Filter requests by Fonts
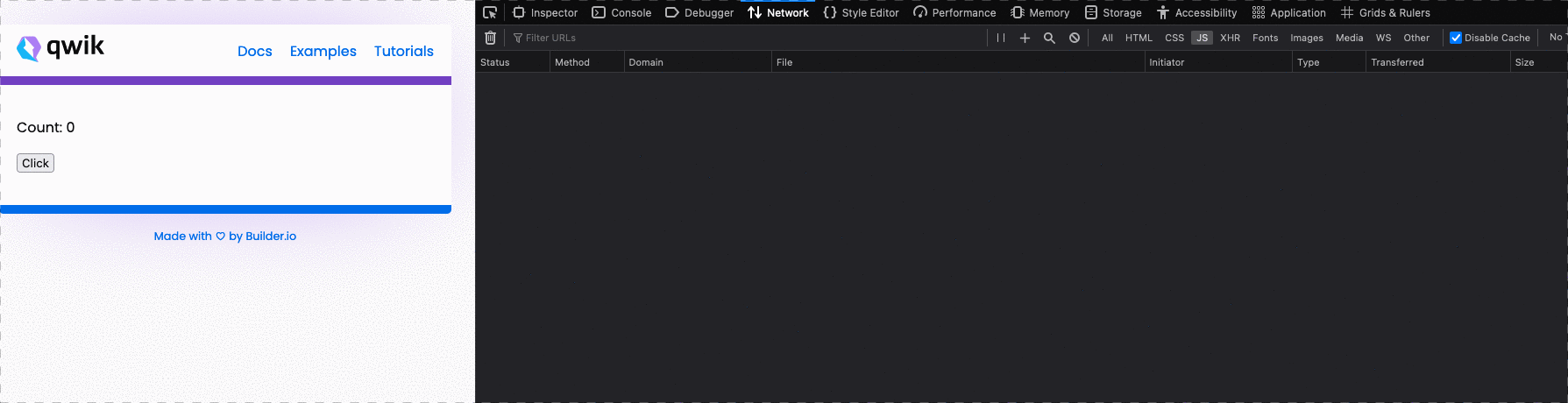The height and width of the screenshot is (403, 1568). [x=1265, y=38]
